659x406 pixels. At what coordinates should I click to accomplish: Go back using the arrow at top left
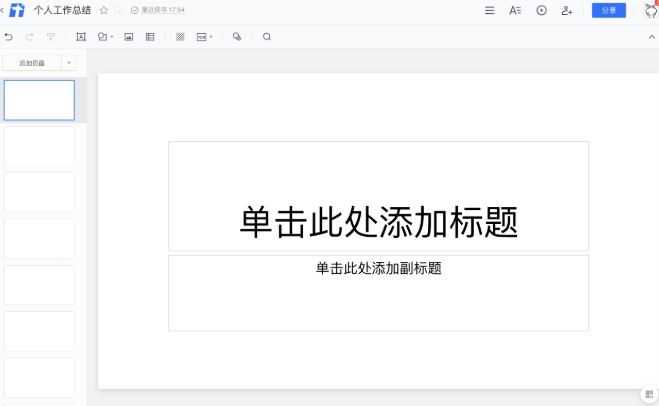2,10
